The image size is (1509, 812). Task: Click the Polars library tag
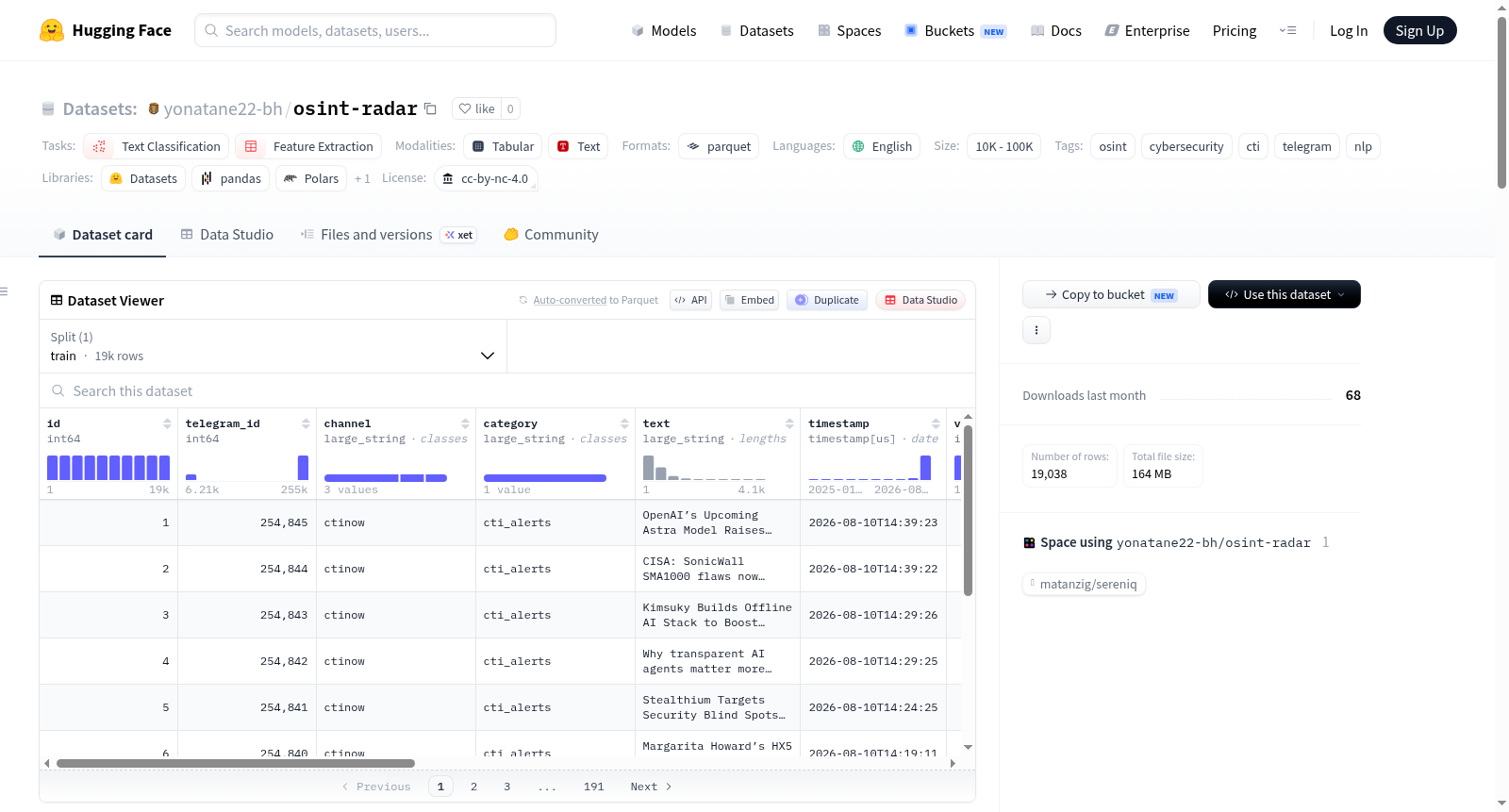coord(311,178)
